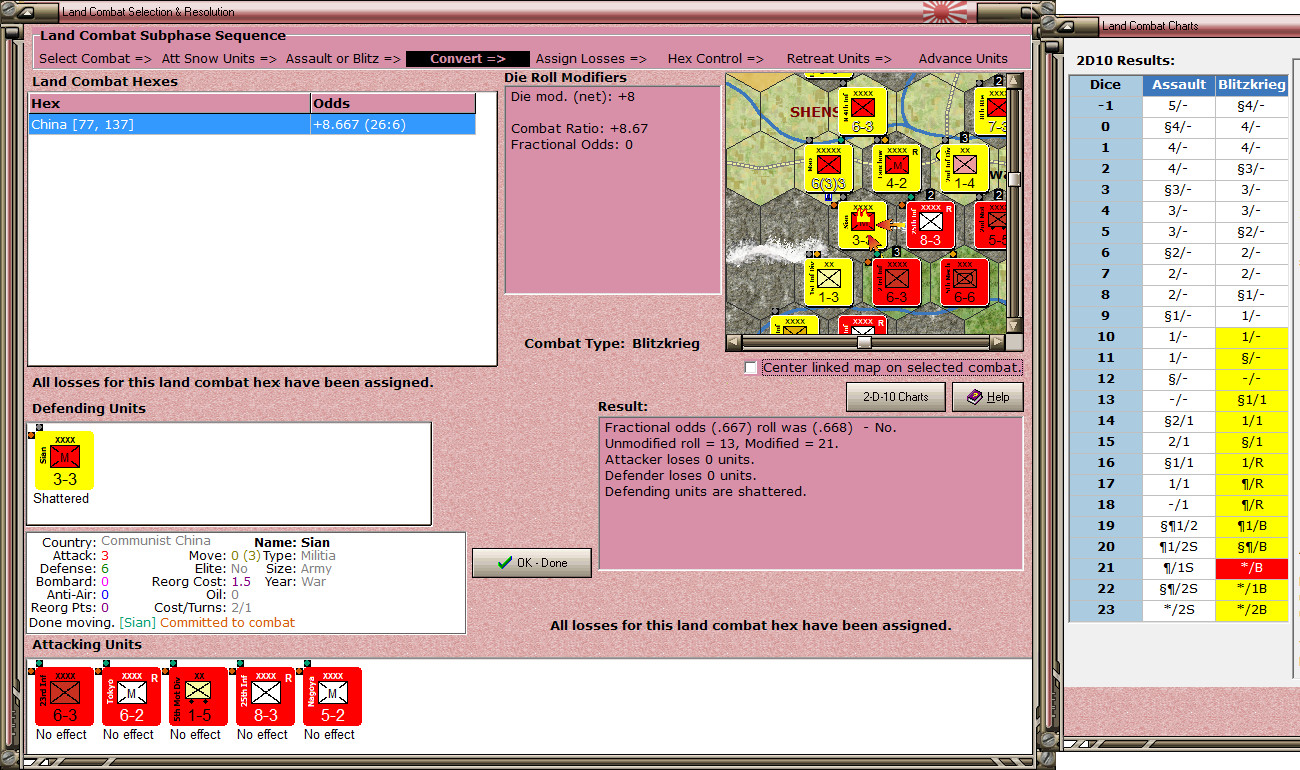Click the "Committed to combat" status text

coord(228,623)
